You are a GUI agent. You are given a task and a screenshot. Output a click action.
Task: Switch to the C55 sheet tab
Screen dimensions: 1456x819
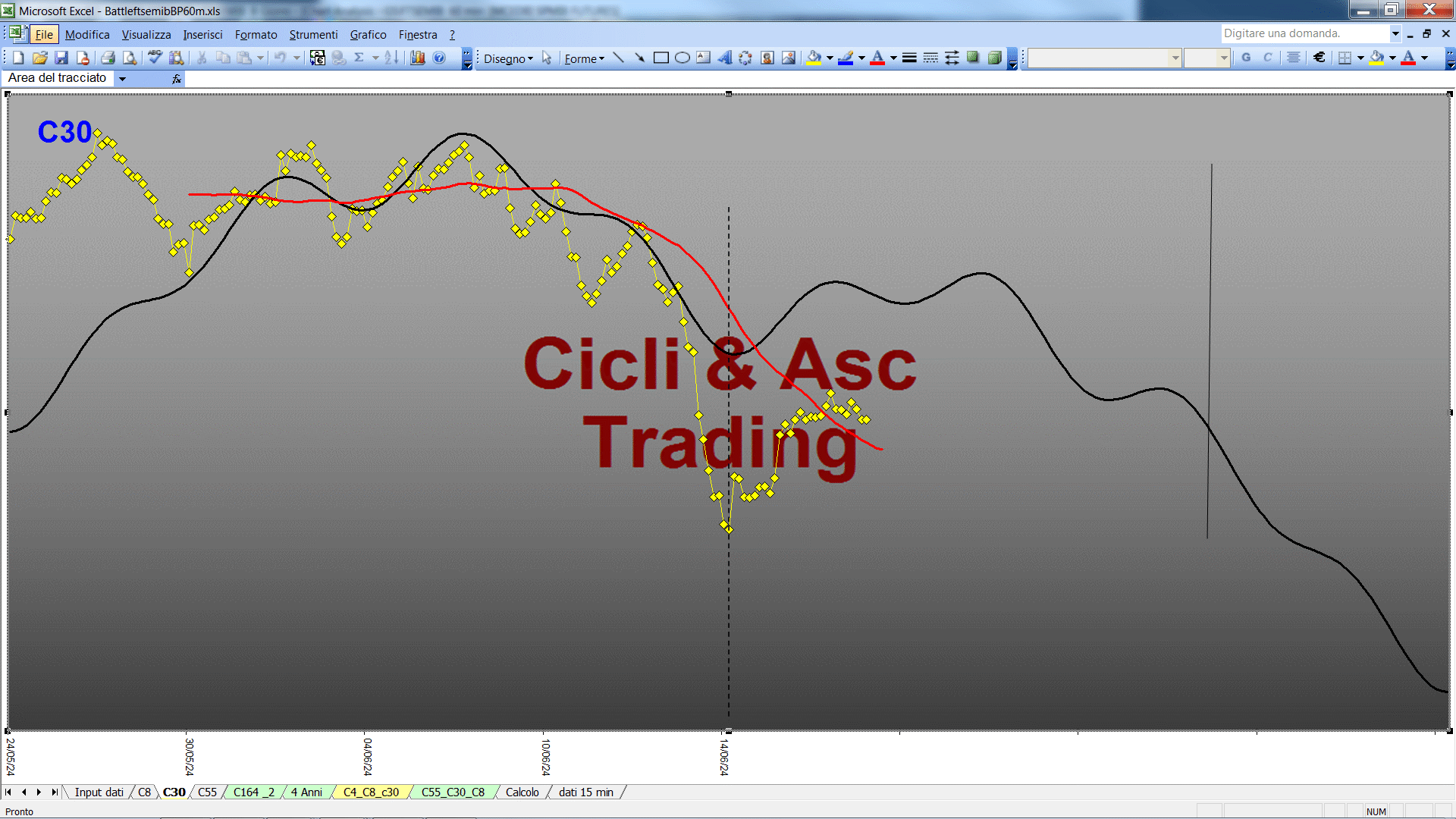(207, 792)
